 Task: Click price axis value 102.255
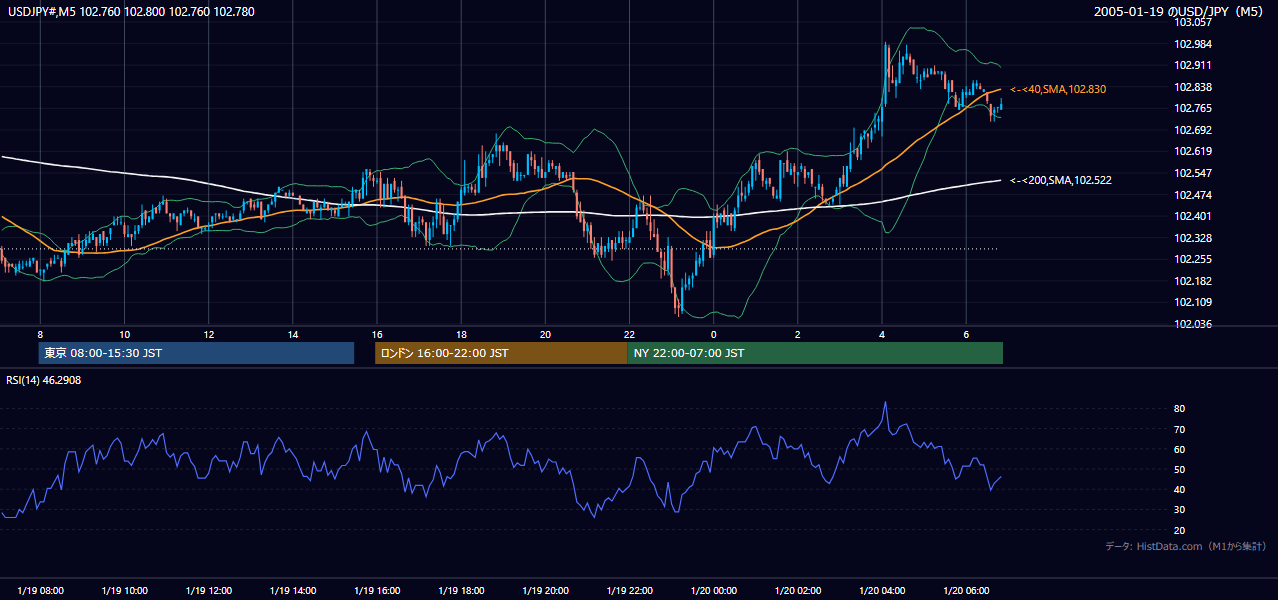coord(1192,259)
